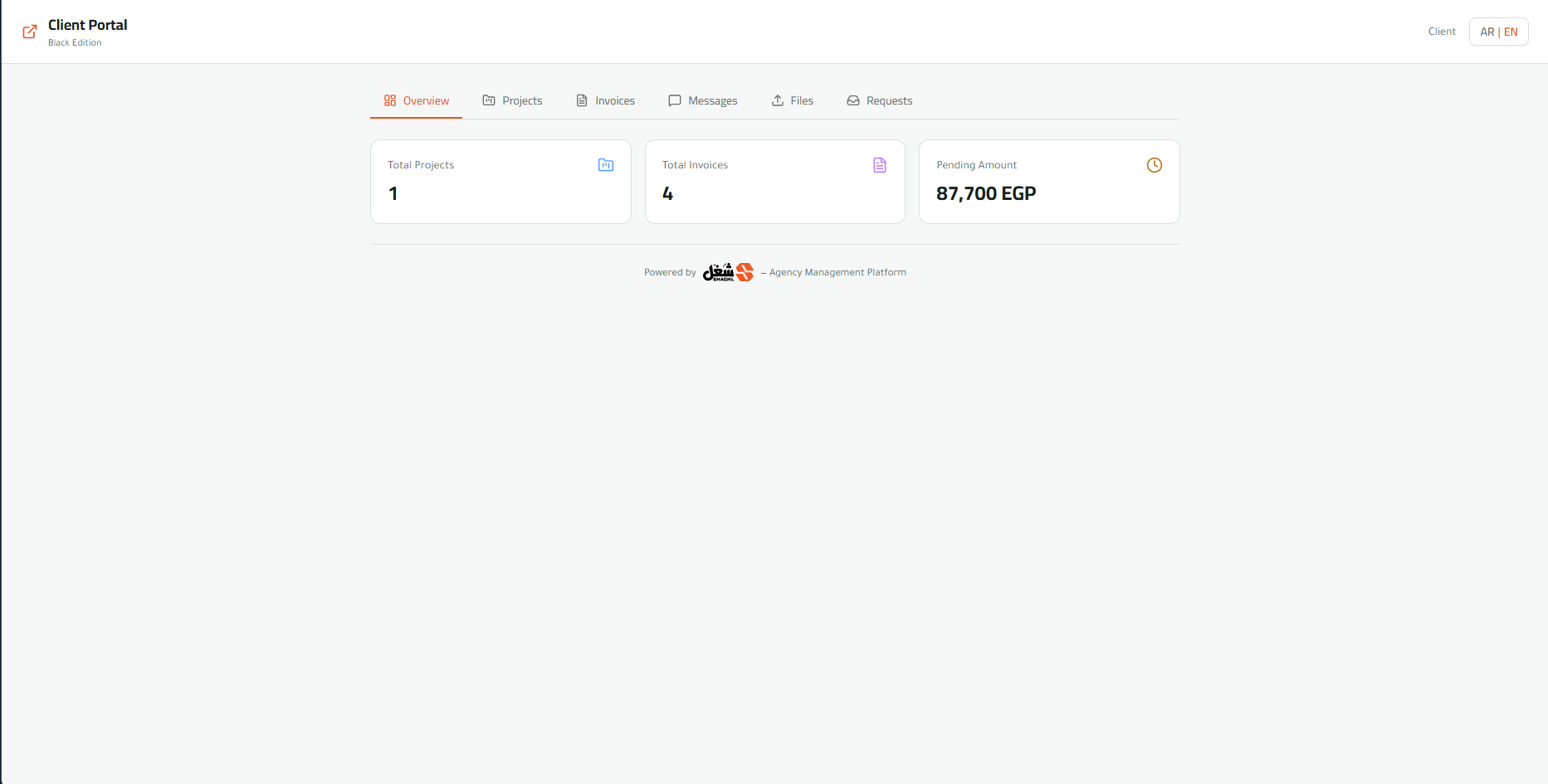Click the clock icon in Pending Amount card
The width and height of the screenshot is (1548, 784).
[1155, 165]
